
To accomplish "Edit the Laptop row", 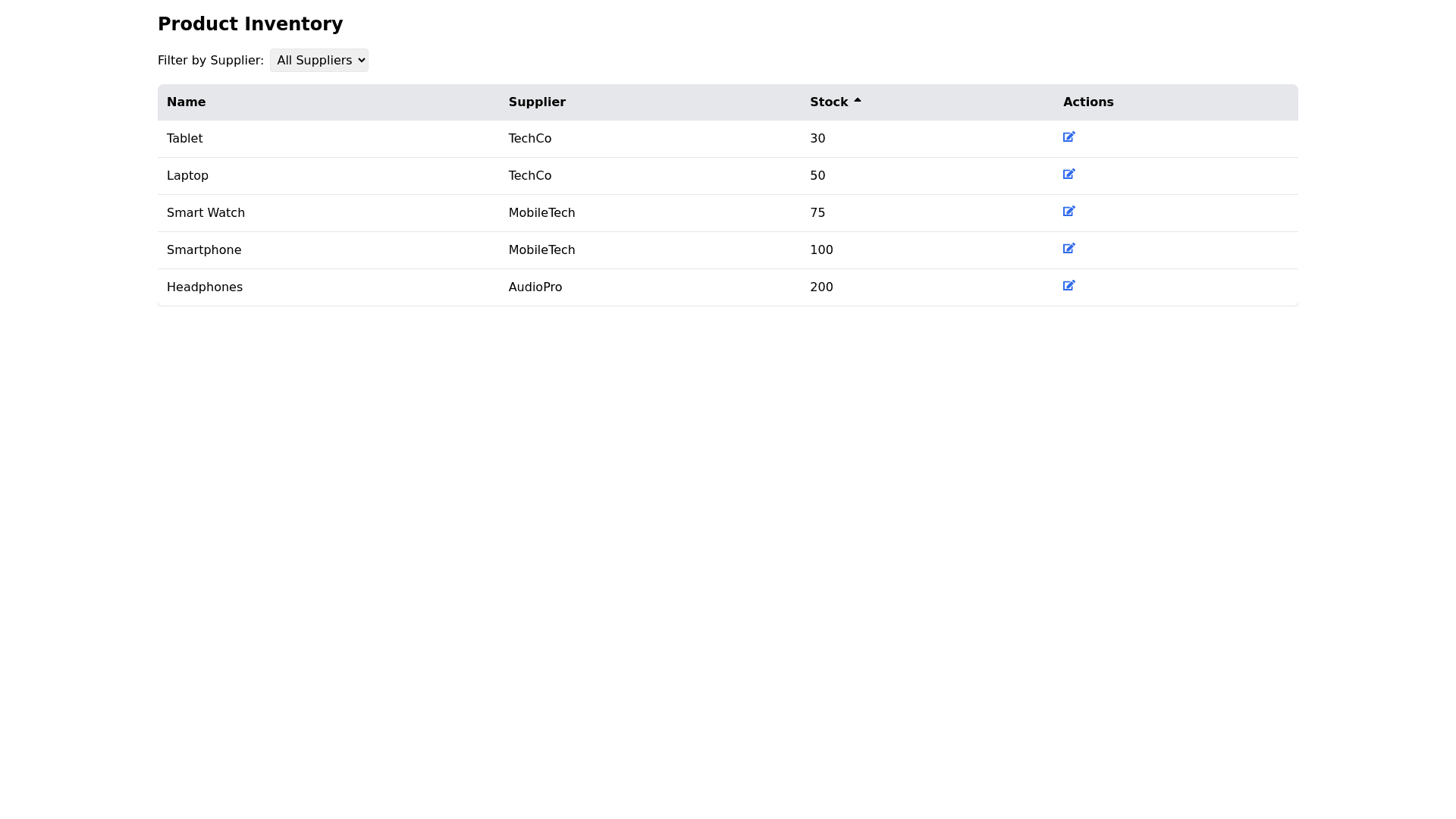I will tap(1068, 174).
